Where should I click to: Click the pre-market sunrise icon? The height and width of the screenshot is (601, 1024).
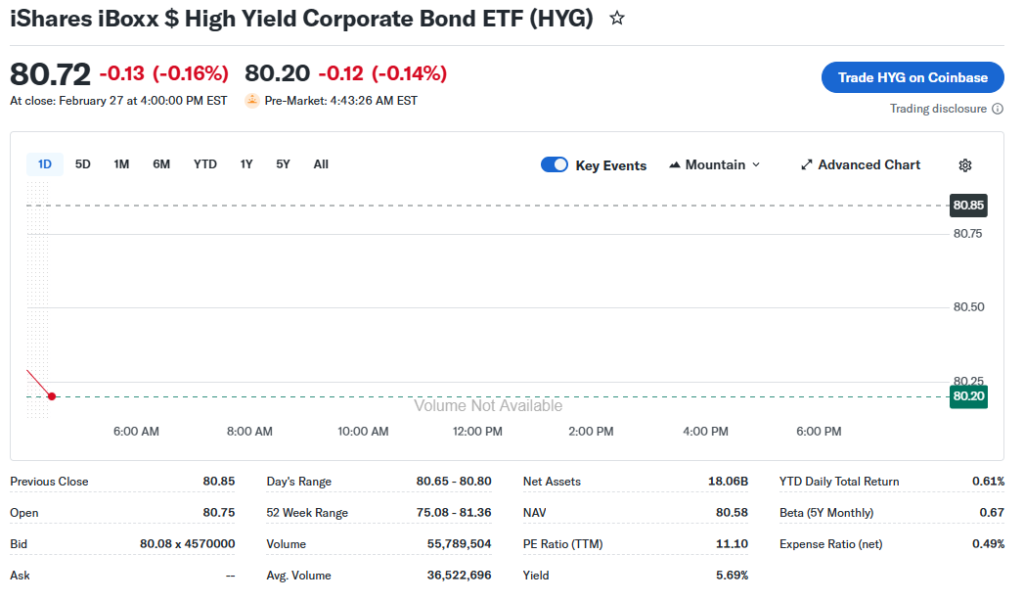pos(252,100)
